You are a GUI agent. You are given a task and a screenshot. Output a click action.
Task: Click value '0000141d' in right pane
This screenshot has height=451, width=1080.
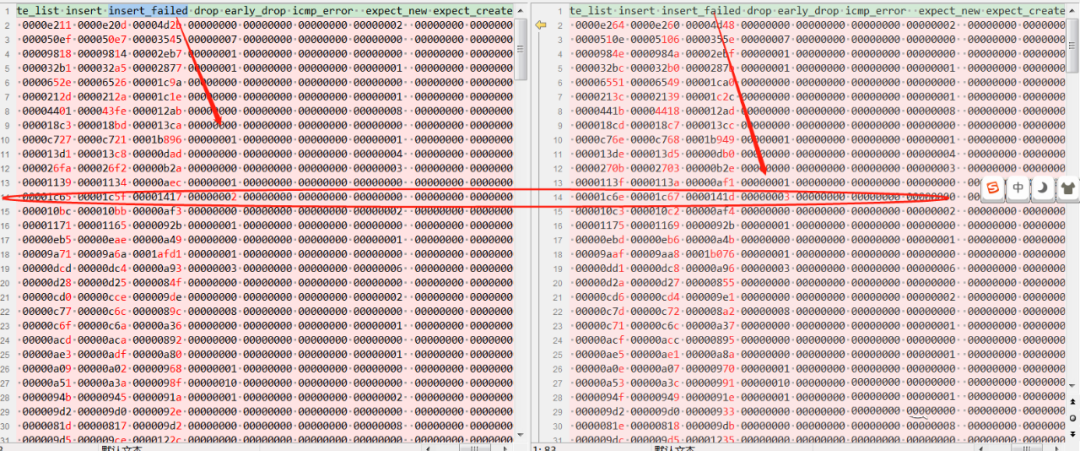click(710, 197)
